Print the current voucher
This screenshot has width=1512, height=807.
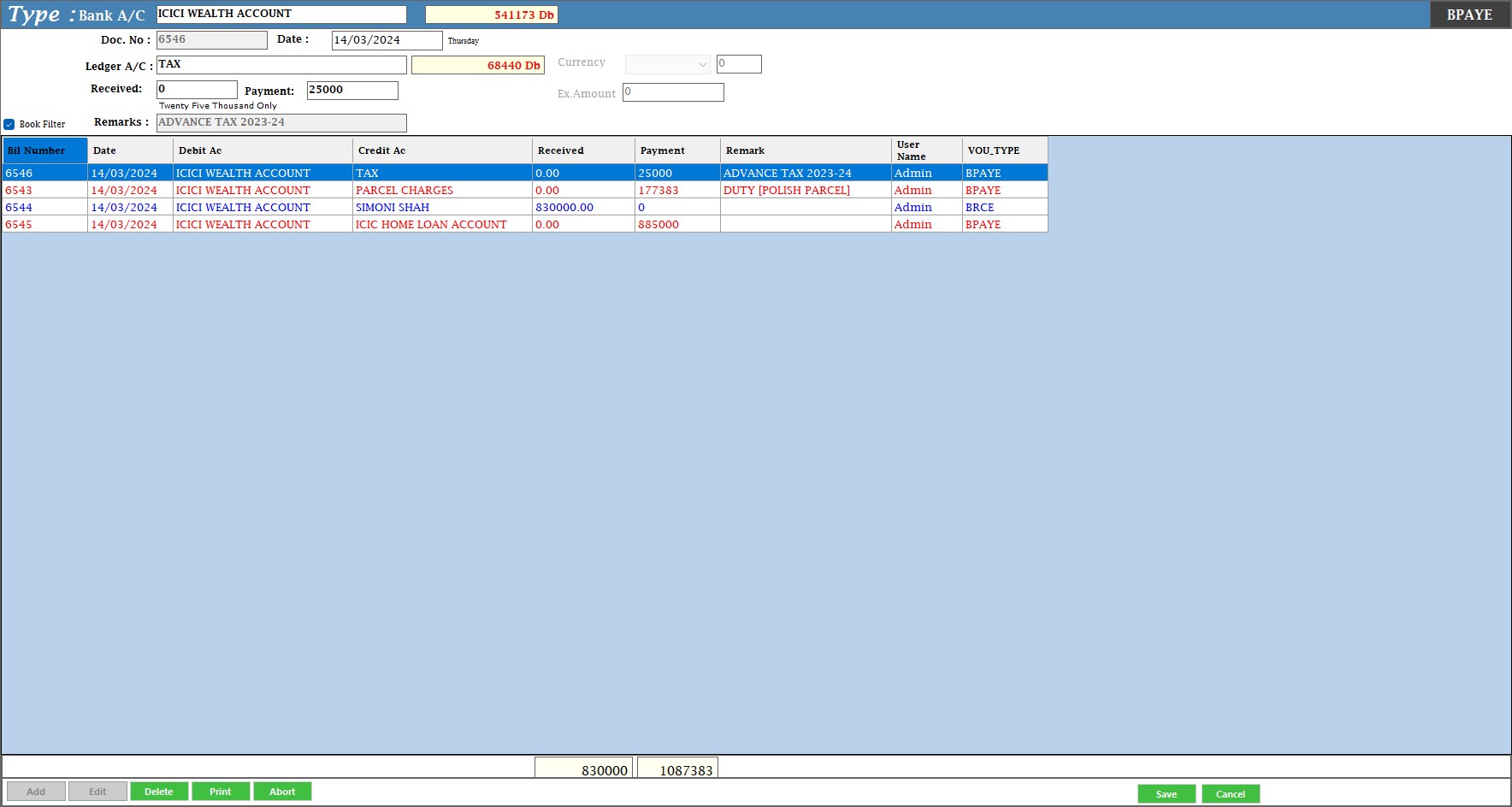coord(221,792)
